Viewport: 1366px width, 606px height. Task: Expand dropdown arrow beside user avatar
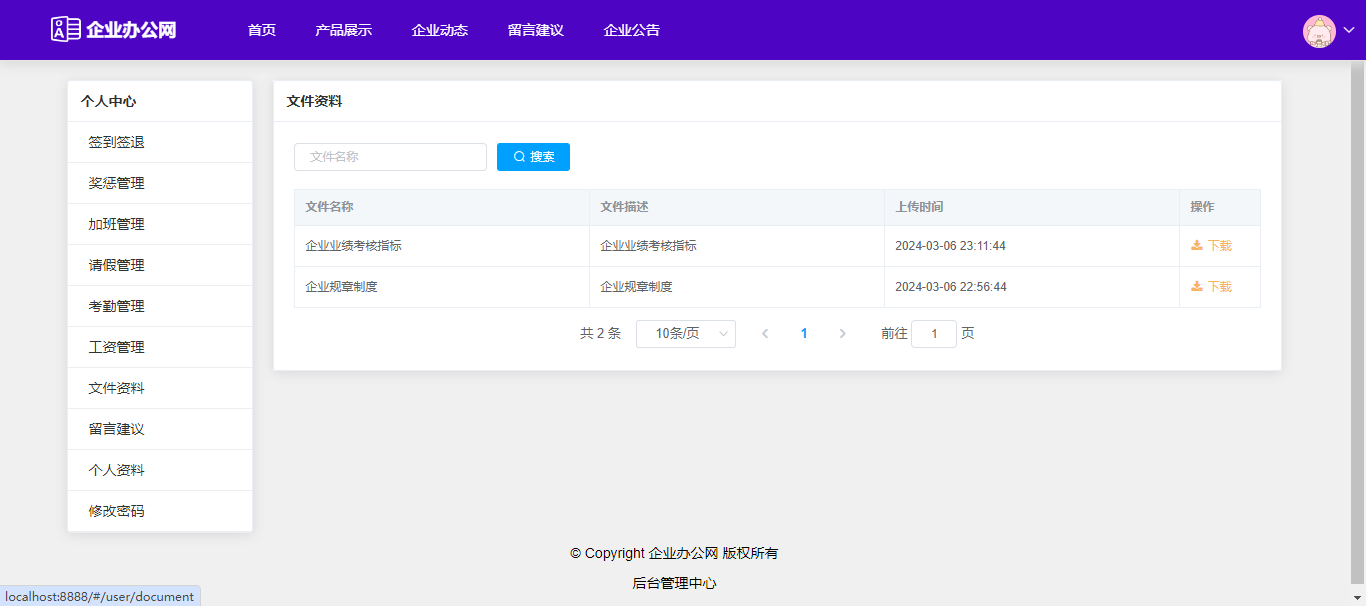(1348, 31)
